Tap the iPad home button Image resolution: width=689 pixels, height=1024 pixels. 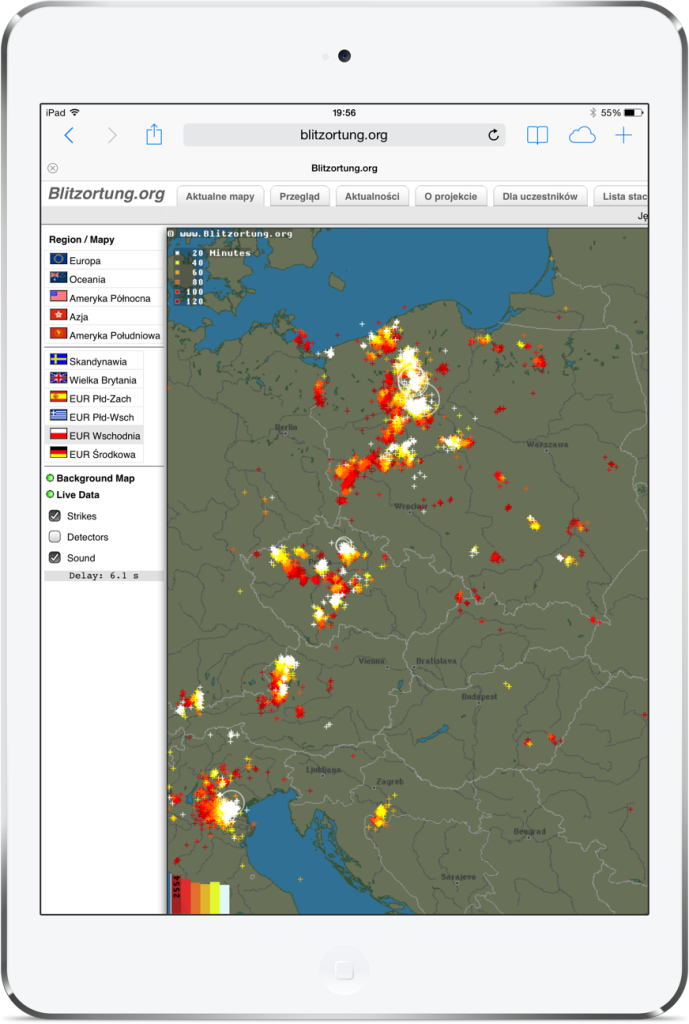pyautogui.click(x=344, y=970)
